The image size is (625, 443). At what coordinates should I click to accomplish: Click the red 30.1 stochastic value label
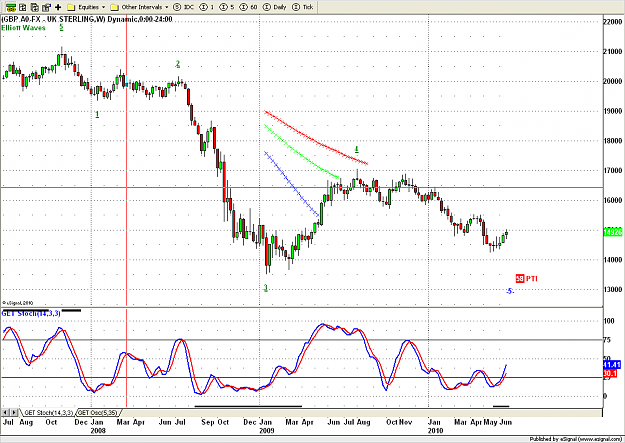point(610,374)
